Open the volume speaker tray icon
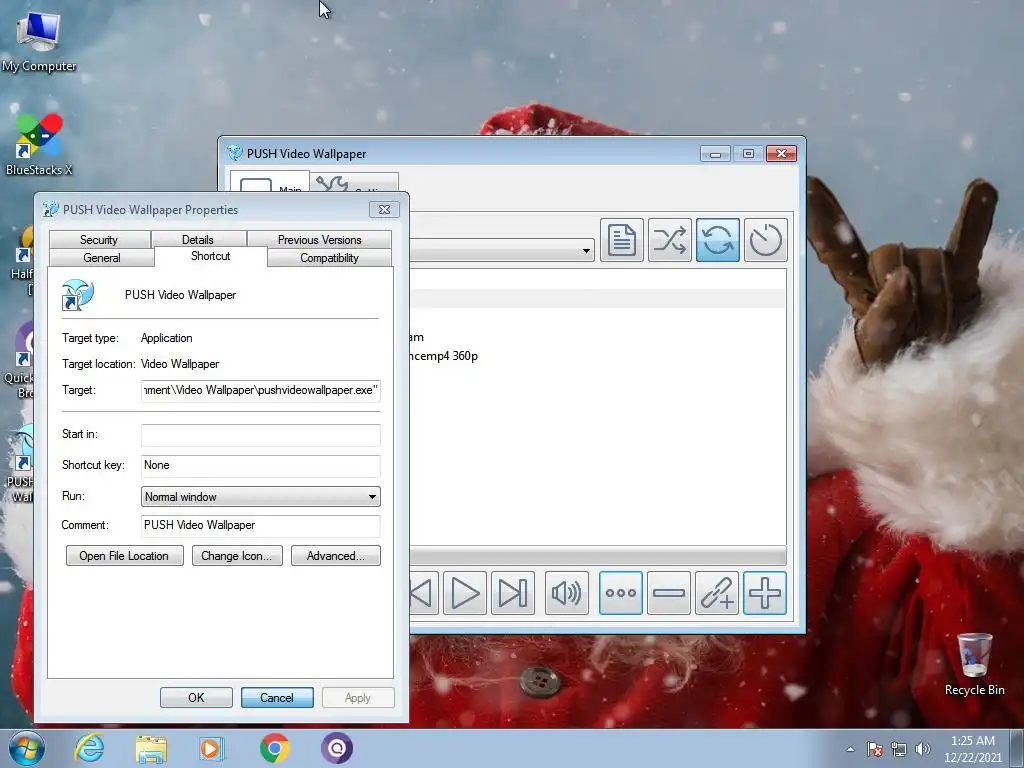The height and width of the screenshot is (768, 1024). point(922,749)
